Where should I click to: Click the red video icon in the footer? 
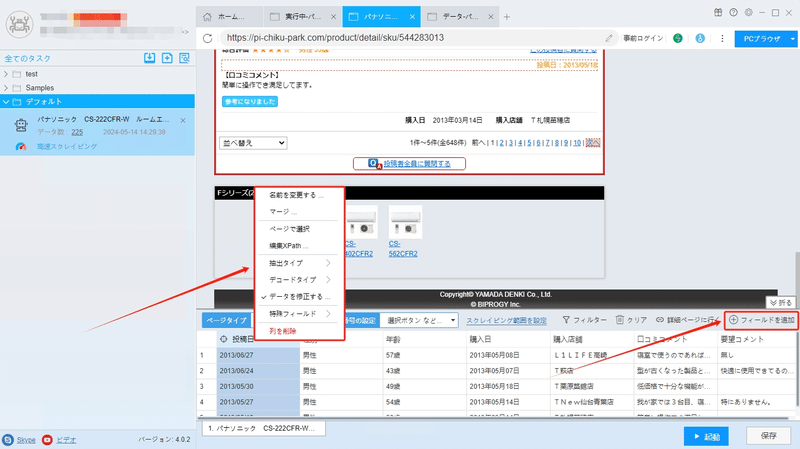47,440
